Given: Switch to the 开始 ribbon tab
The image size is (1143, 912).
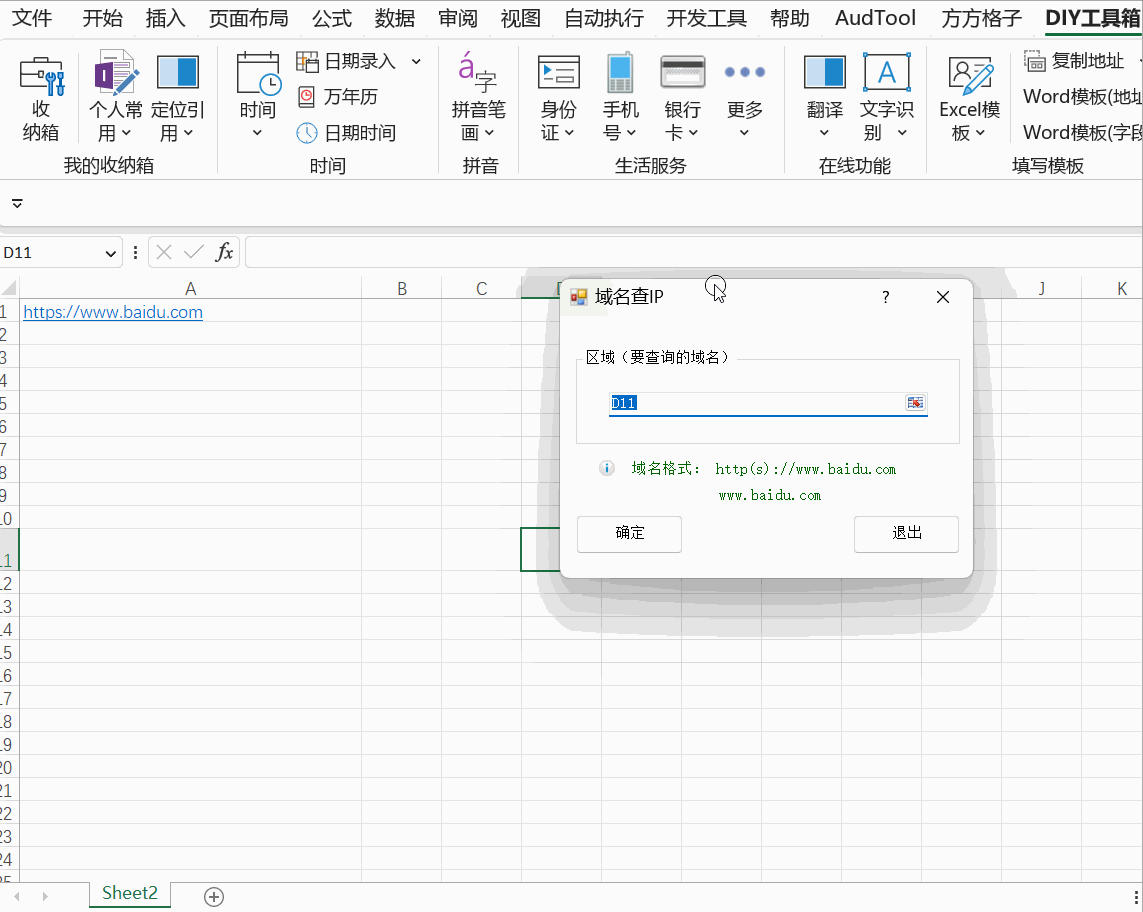Looking at the screenshot, I should pyautogui.click(x=102, y=18).
